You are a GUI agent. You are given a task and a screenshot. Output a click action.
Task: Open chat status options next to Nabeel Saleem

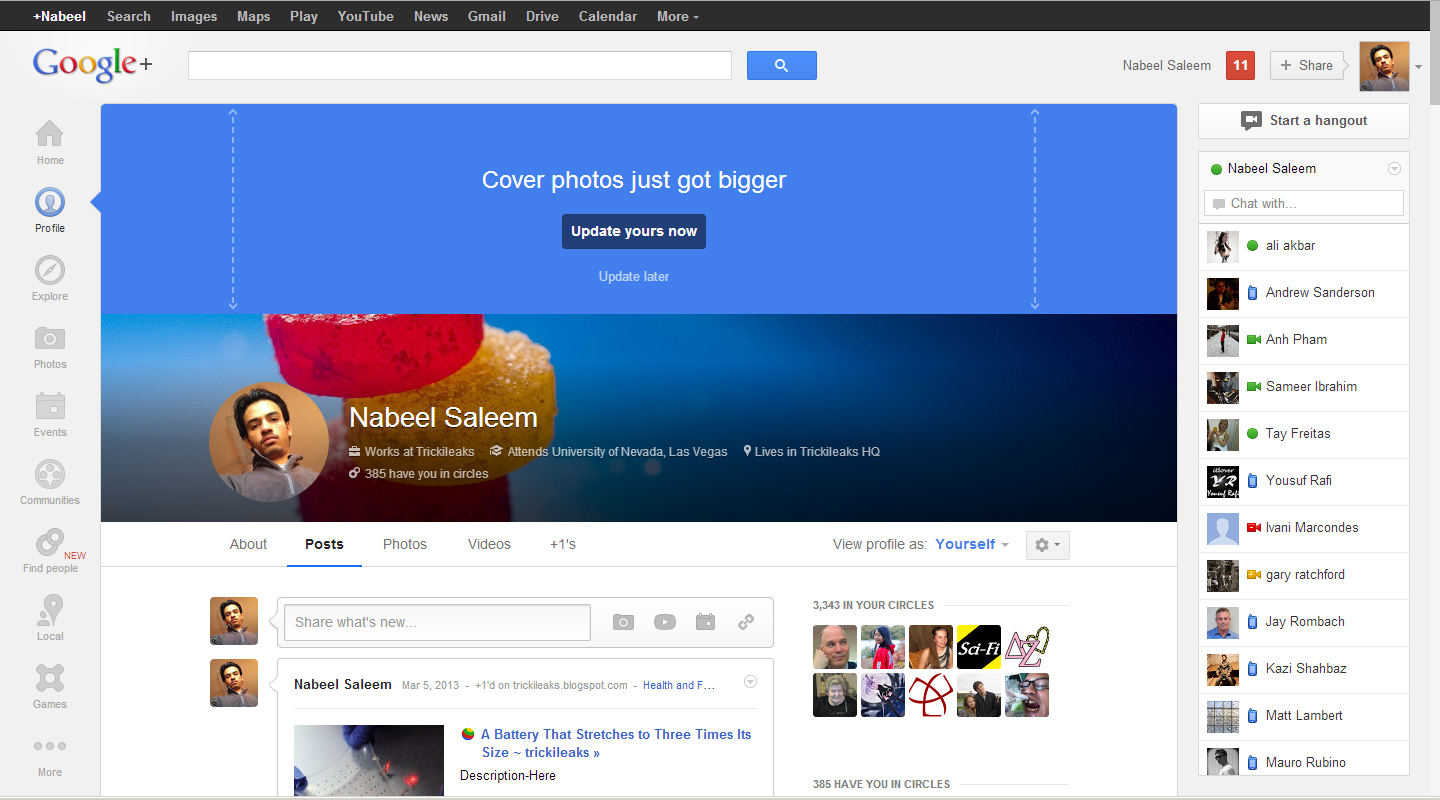[x=1395, y=169]
